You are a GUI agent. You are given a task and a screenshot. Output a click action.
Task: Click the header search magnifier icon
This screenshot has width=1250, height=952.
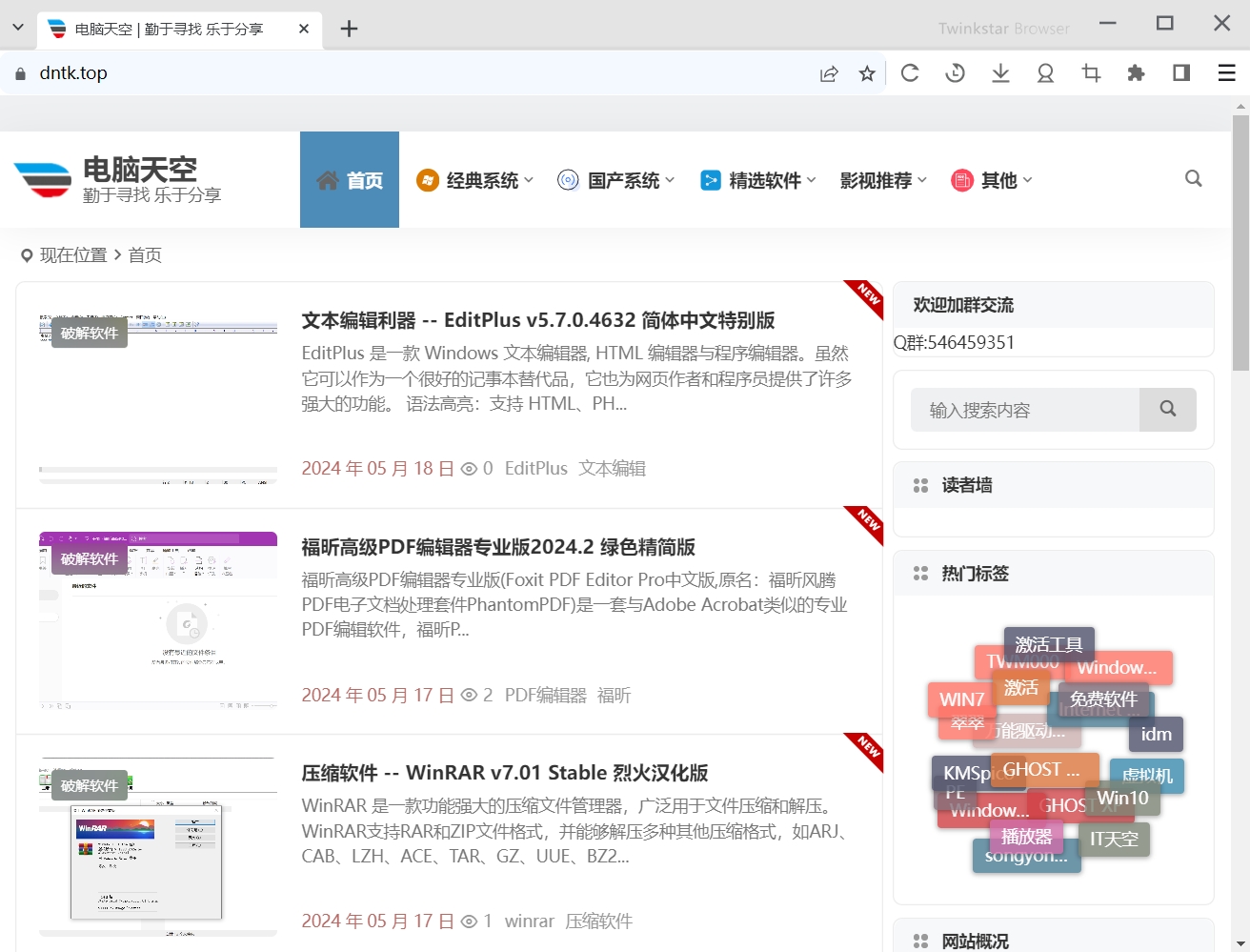point(1193,179)
